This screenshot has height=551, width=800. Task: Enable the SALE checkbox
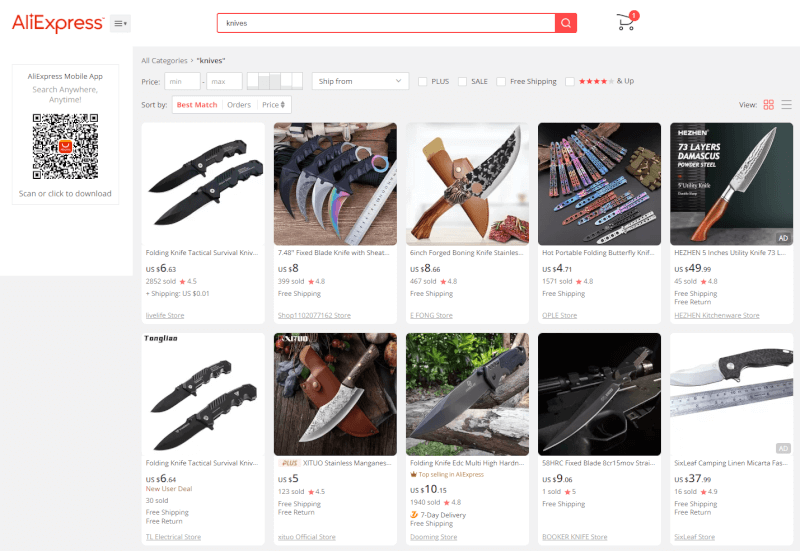462,82
